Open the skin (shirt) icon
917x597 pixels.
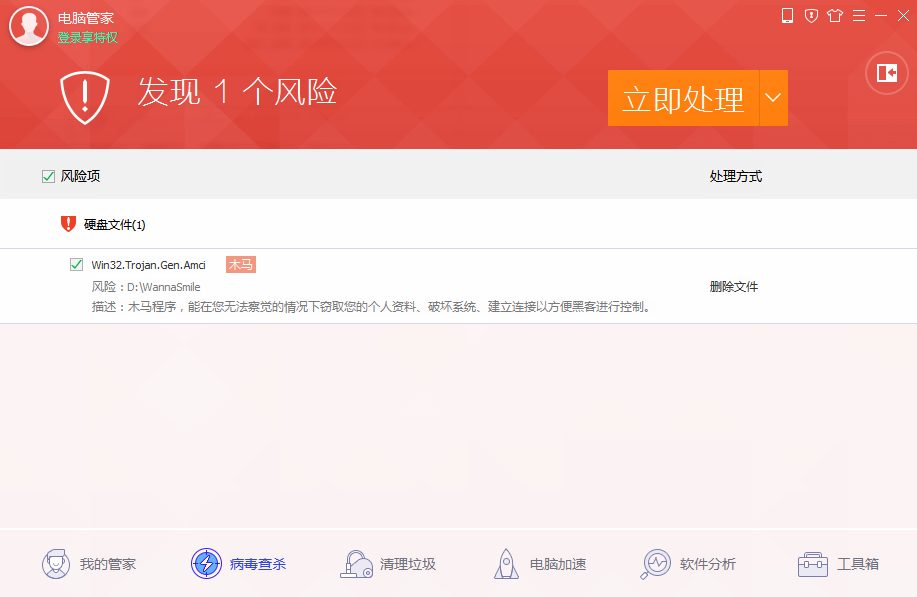pos(835,16)
